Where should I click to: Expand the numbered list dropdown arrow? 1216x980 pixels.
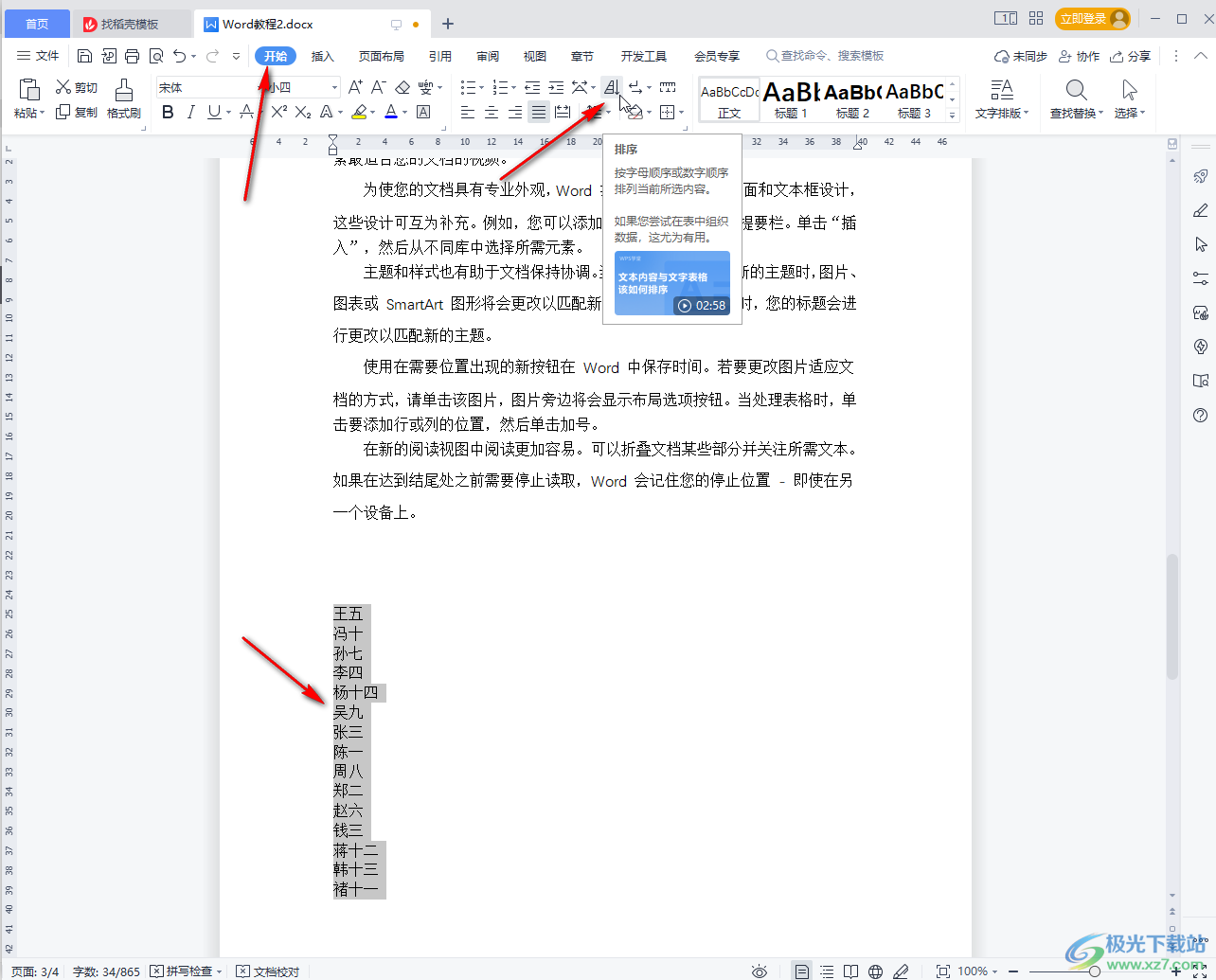tap(514, 88)
